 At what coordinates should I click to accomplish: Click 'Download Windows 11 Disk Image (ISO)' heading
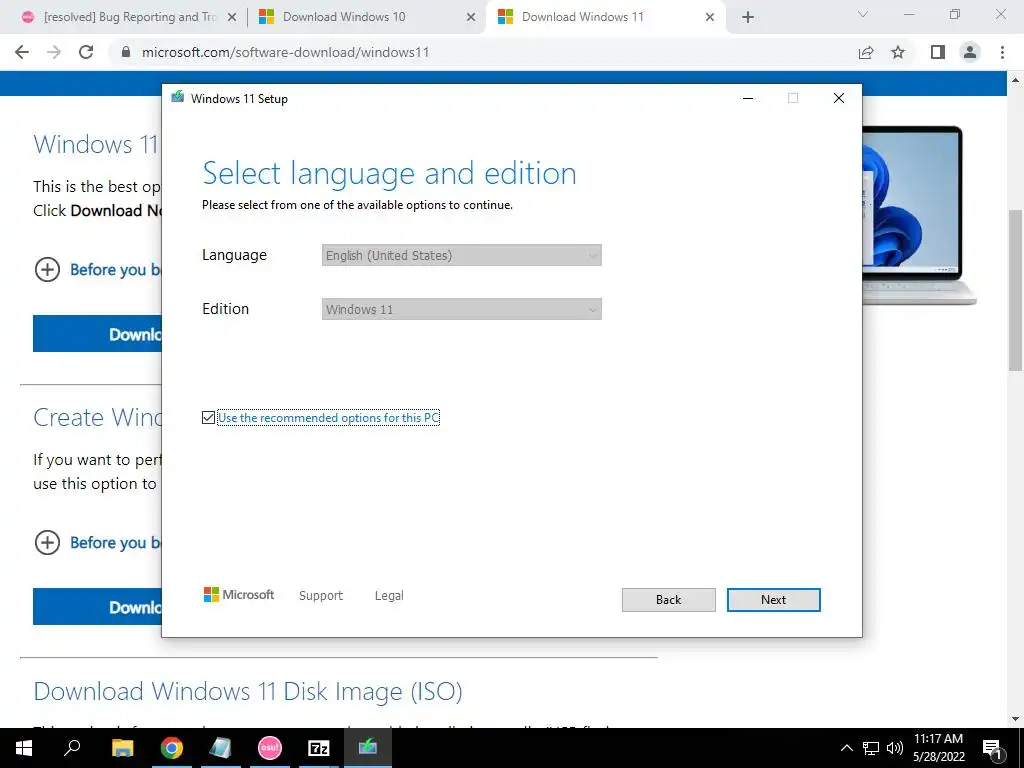[248, 691]
